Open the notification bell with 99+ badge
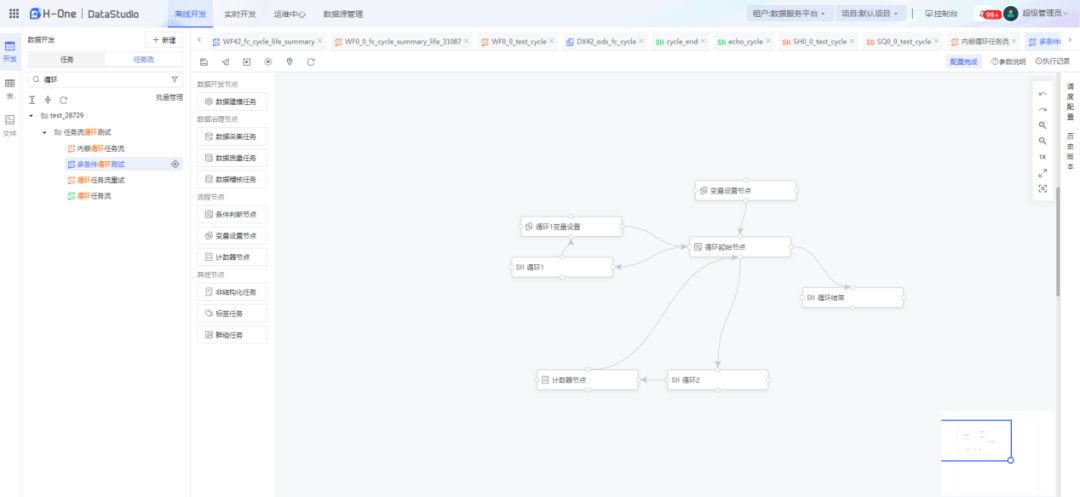Viewport: 1080px width, 497px height. [x=988, y=14]
